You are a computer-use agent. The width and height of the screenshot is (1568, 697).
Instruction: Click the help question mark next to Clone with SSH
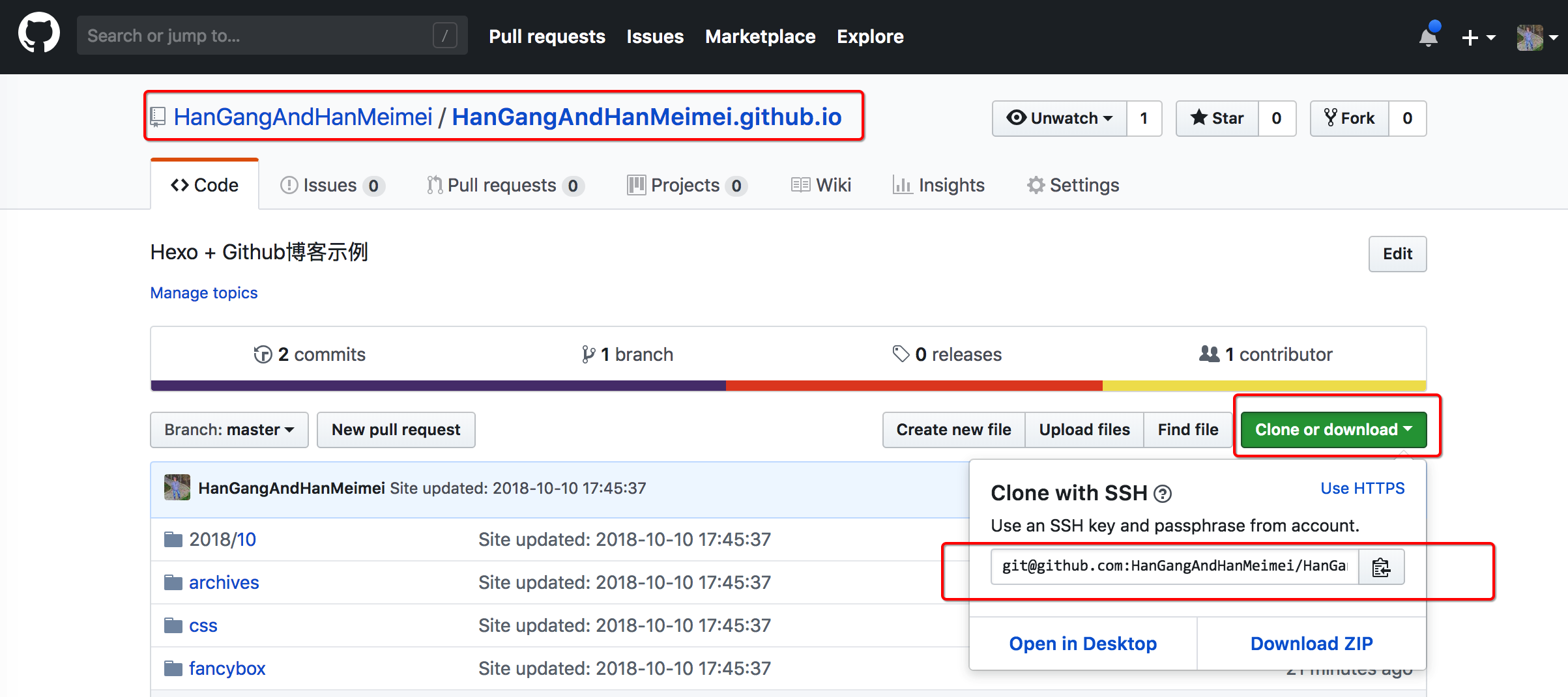point(1163,494)
